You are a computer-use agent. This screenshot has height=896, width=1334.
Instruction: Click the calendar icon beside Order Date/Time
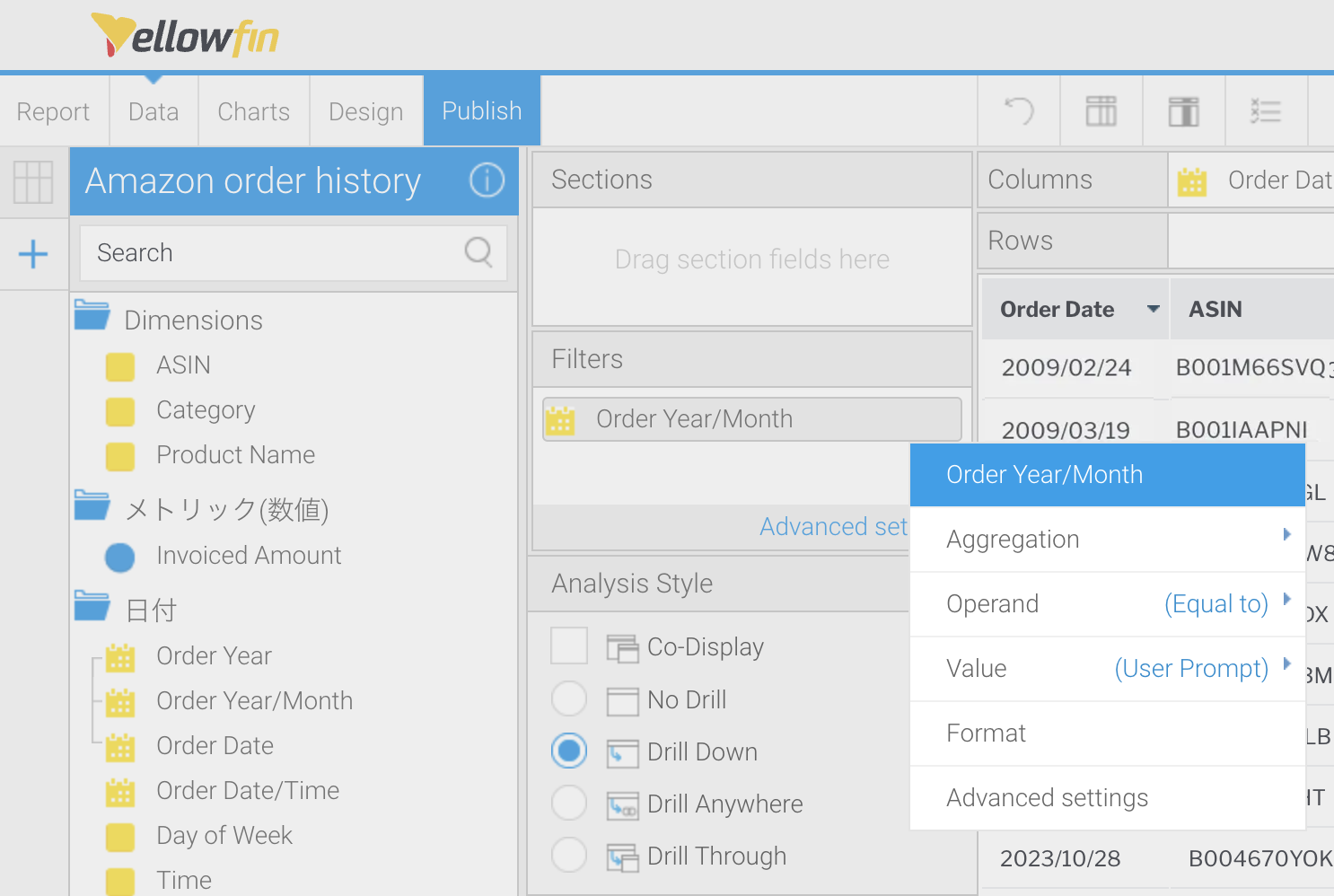pos(120,792)
